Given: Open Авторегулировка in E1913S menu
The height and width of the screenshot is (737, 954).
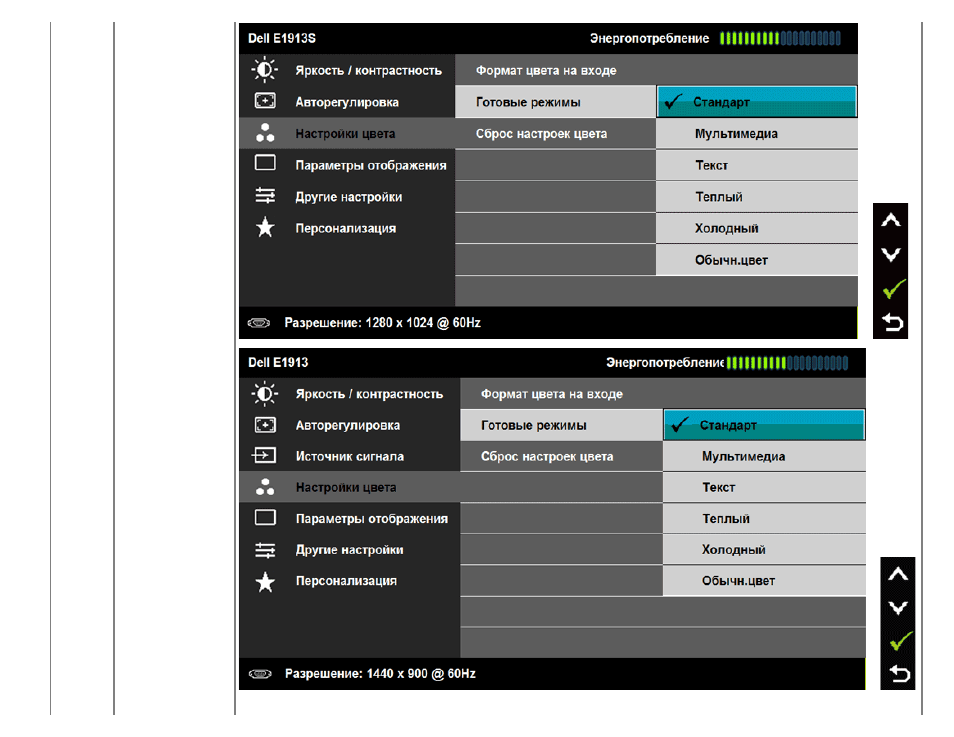Looking at the screenshot, I should [347, 102].
